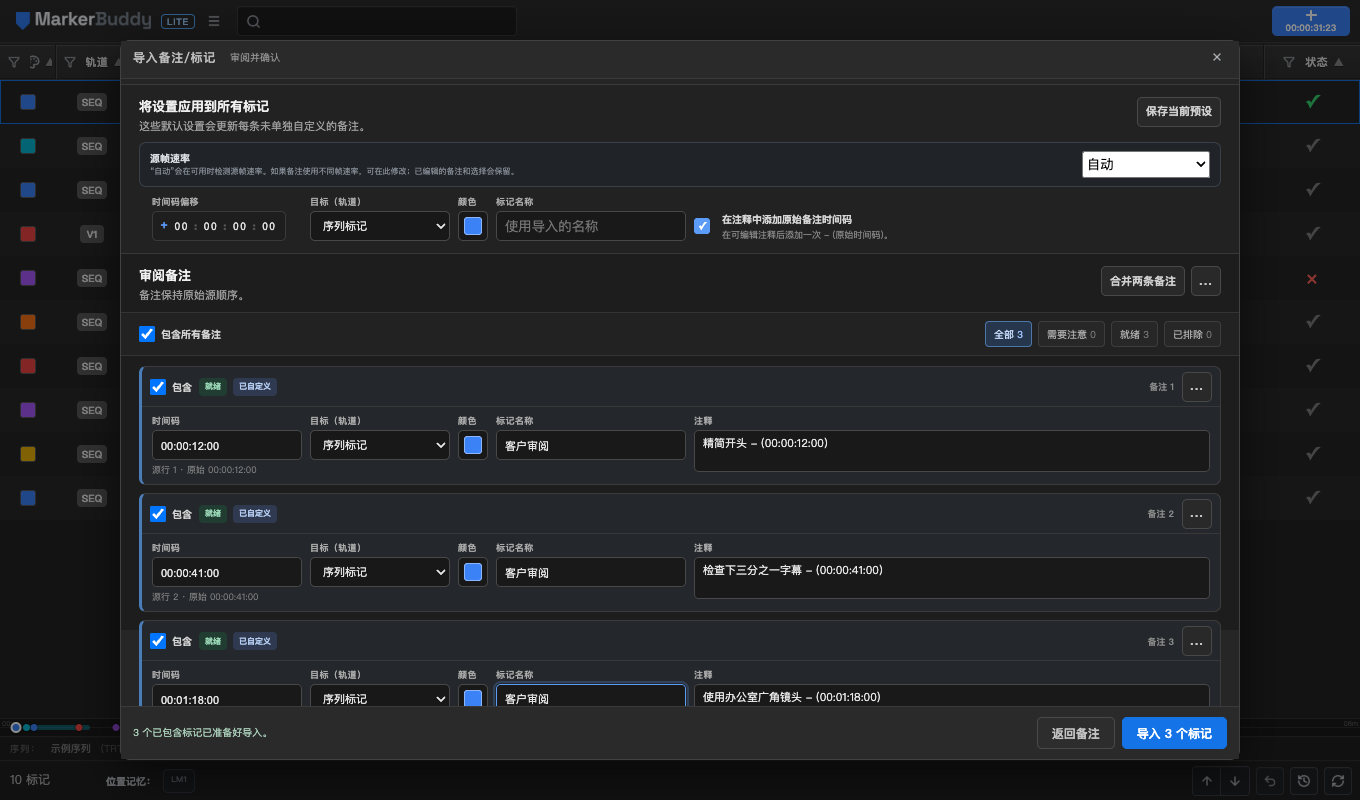The image size is (1360, 800).
Task: Click the refresh icon in the bottom bar
Action: [1337, 781]
